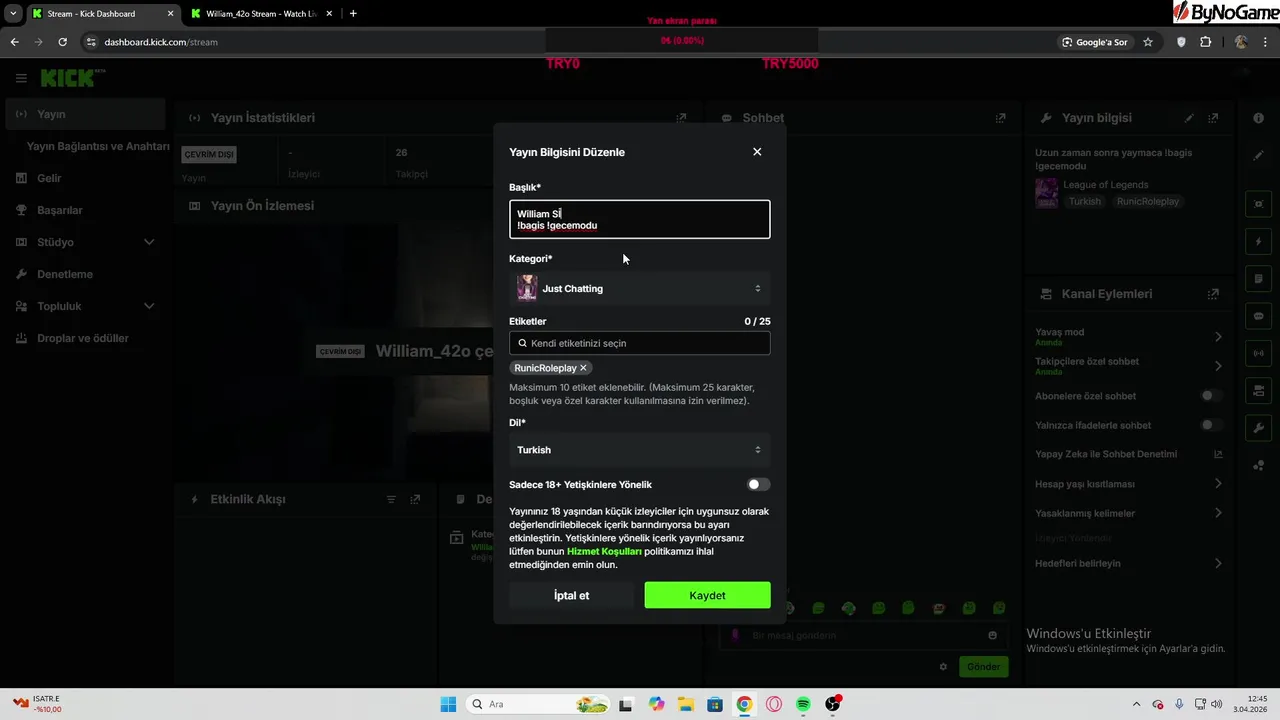1280x720 pixels.
Task: Remove the RunicRoleplay tag chip
Action: coord(583,368)
